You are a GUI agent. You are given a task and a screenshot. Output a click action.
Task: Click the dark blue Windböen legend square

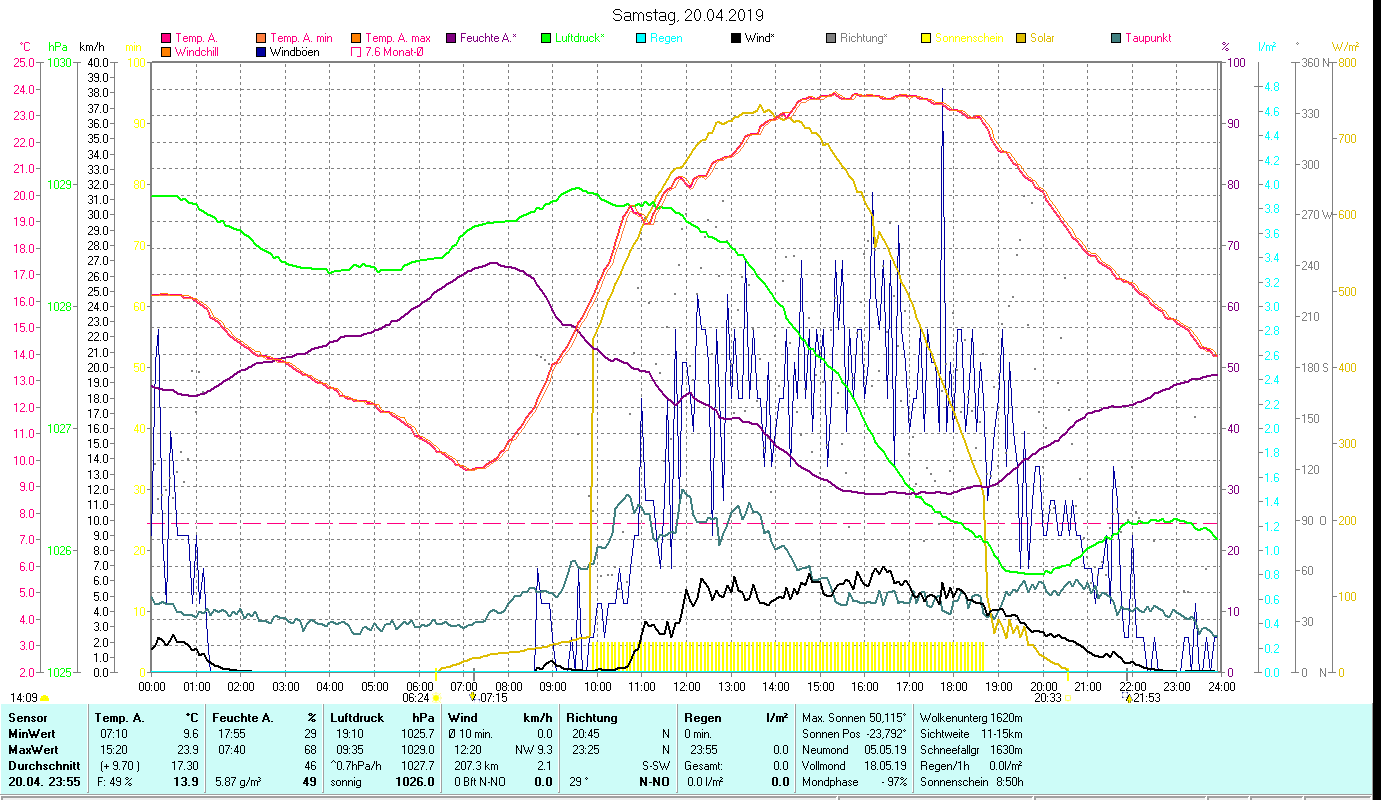(x=261, y=52)
